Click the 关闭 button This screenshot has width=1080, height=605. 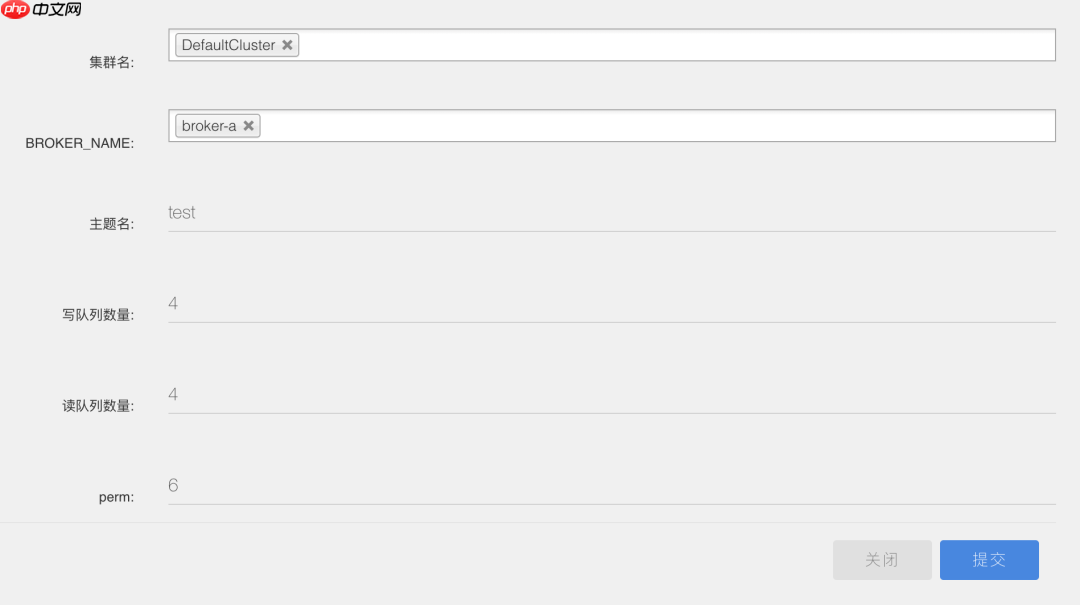(882, 560)
